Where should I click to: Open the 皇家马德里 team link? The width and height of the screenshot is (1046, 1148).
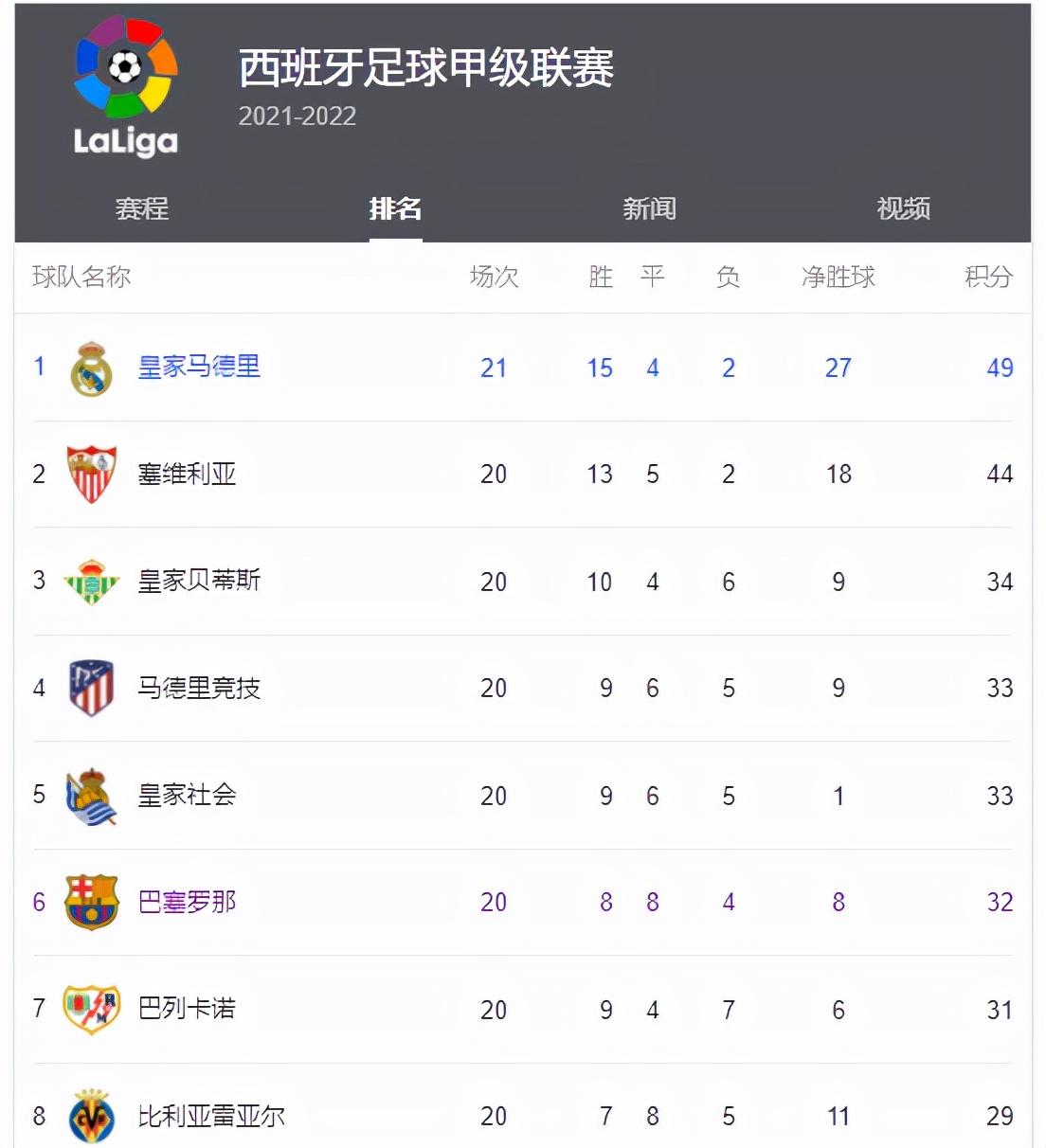199,367
